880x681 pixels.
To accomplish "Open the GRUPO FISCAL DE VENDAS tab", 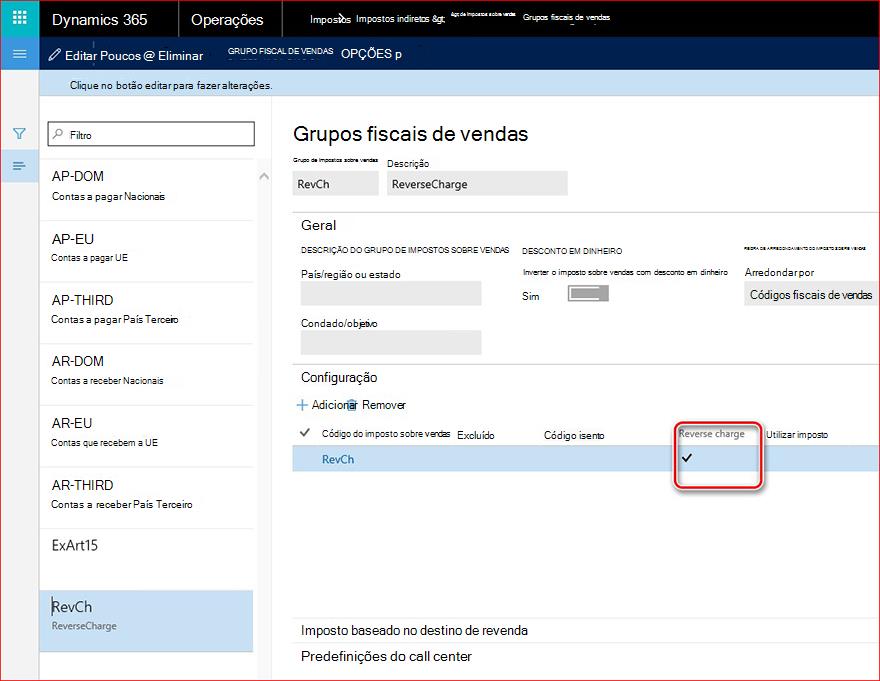I will point(281,51).
